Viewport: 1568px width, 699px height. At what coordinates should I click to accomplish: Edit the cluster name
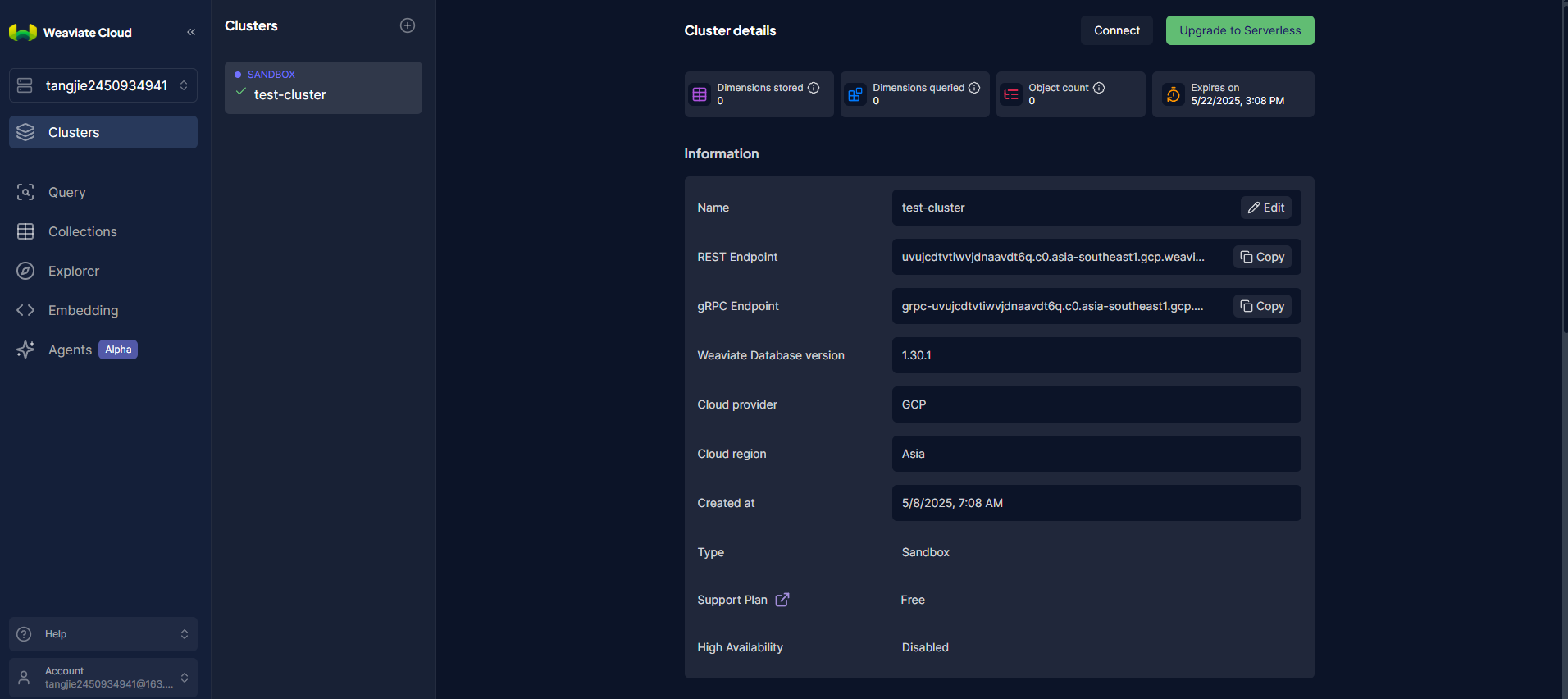1266,208
